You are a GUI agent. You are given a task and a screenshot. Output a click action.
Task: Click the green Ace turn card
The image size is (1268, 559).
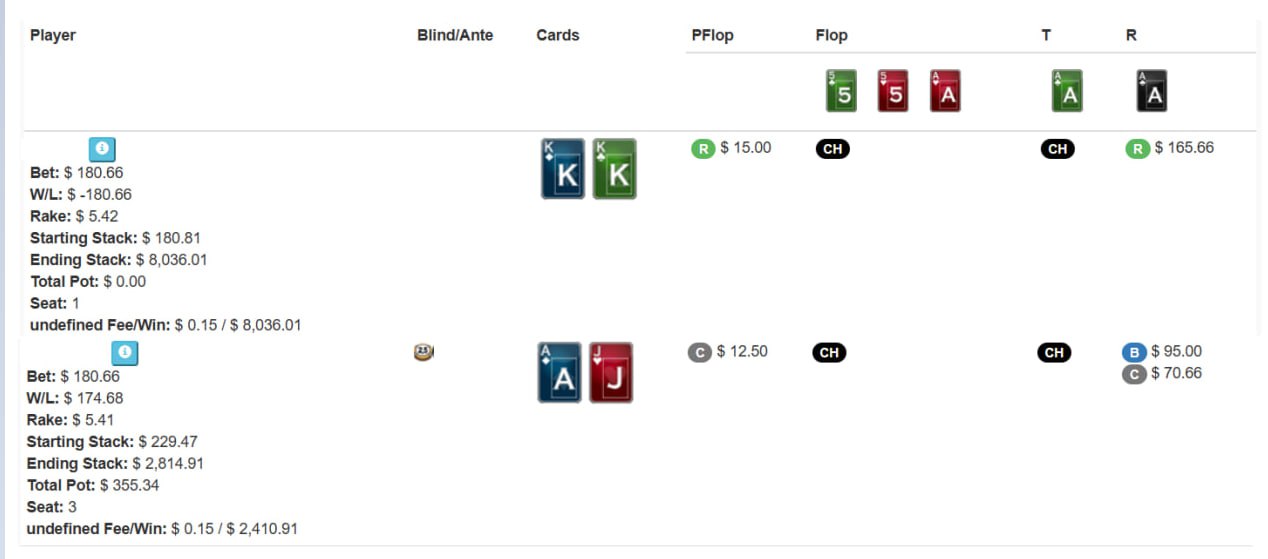[x=1067, y=91]
